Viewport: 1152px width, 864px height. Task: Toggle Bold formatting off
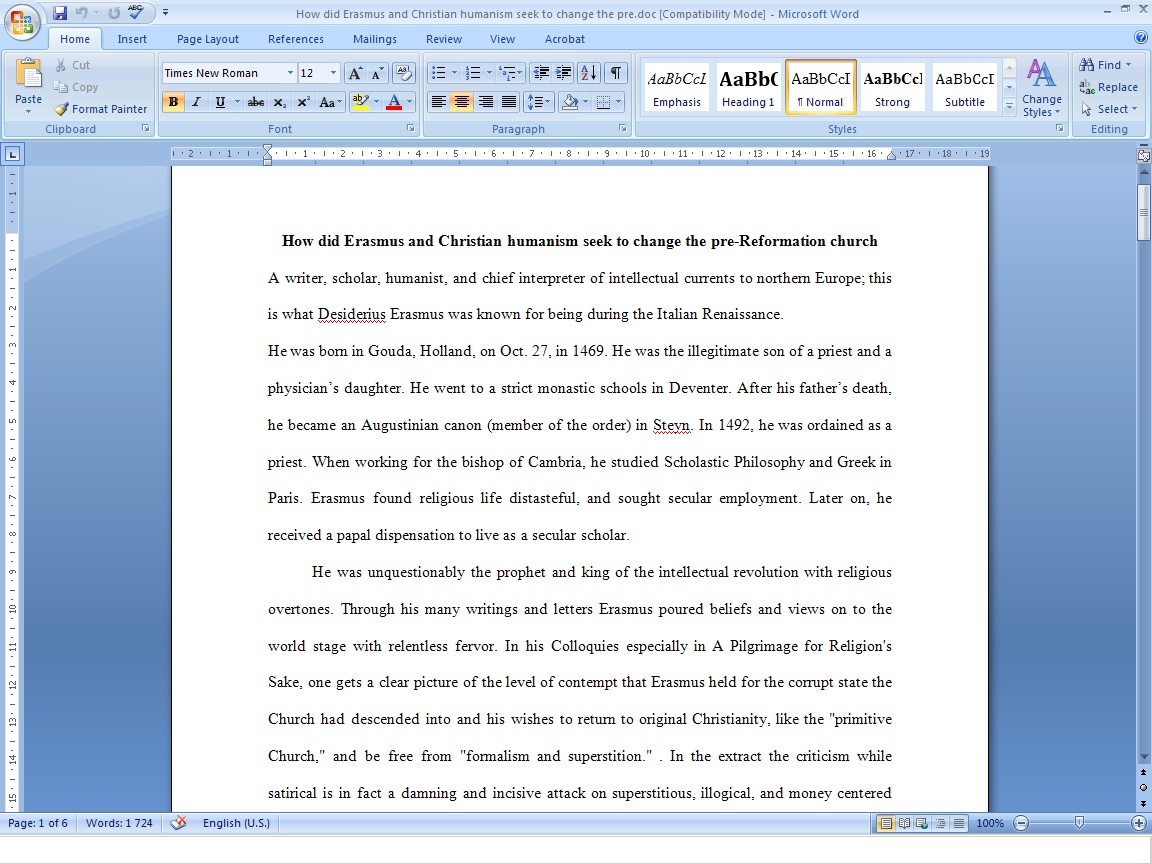[173, 102]
